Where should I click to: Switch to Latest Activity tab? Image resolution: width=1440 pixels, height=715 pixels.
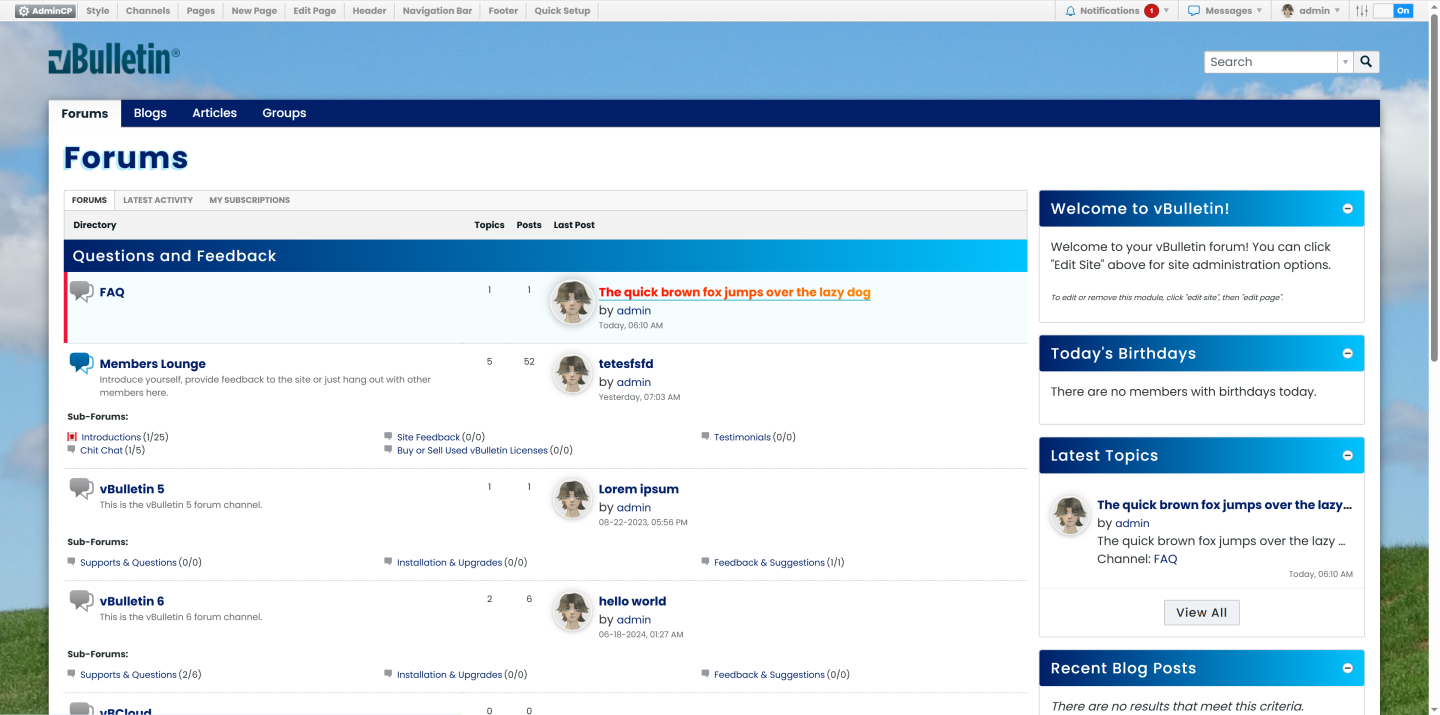(x=158, y=200)
